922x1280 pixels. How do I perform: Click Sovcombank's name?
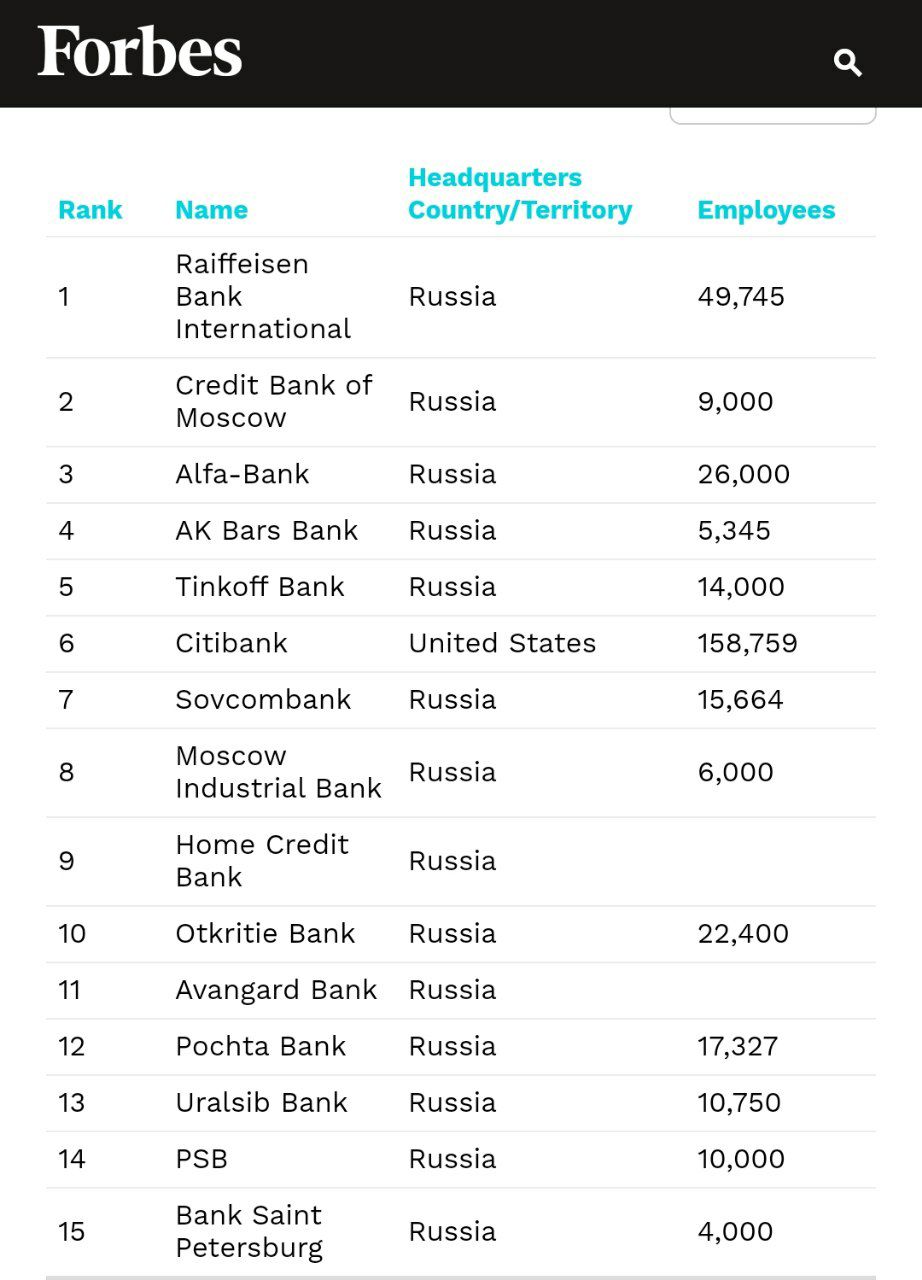tap(263, 700)
